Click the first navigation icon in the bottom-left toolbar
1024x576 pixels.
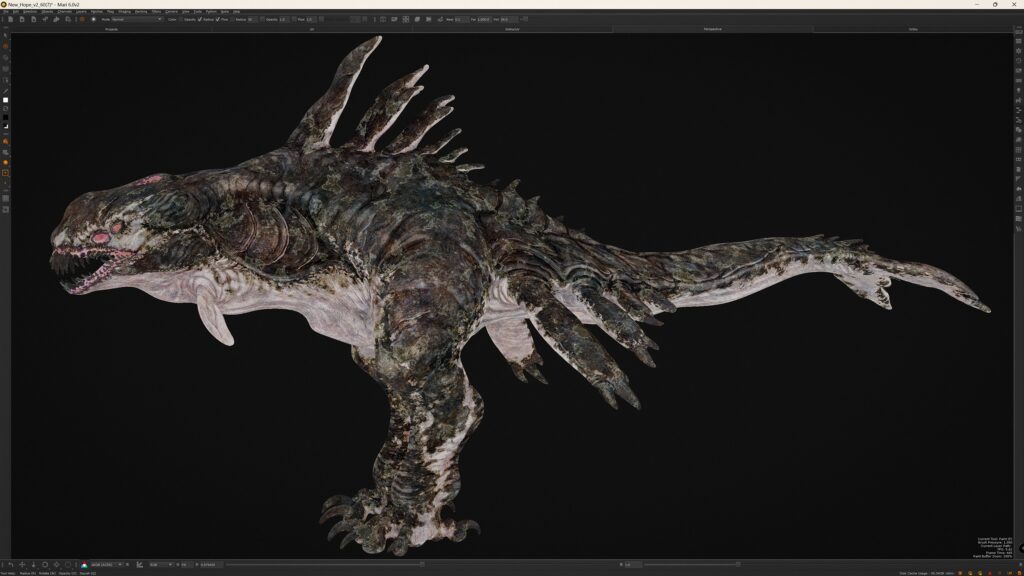(x=10, y=565)
